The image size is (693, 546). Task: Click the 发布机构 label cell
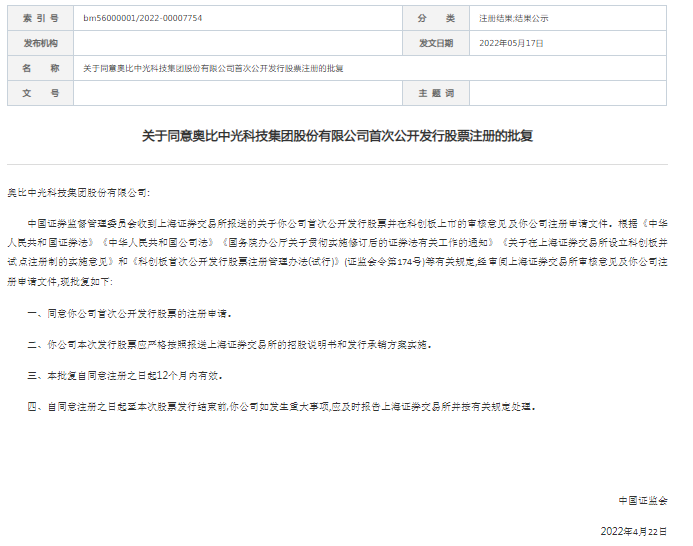click(x=41, y=43)
